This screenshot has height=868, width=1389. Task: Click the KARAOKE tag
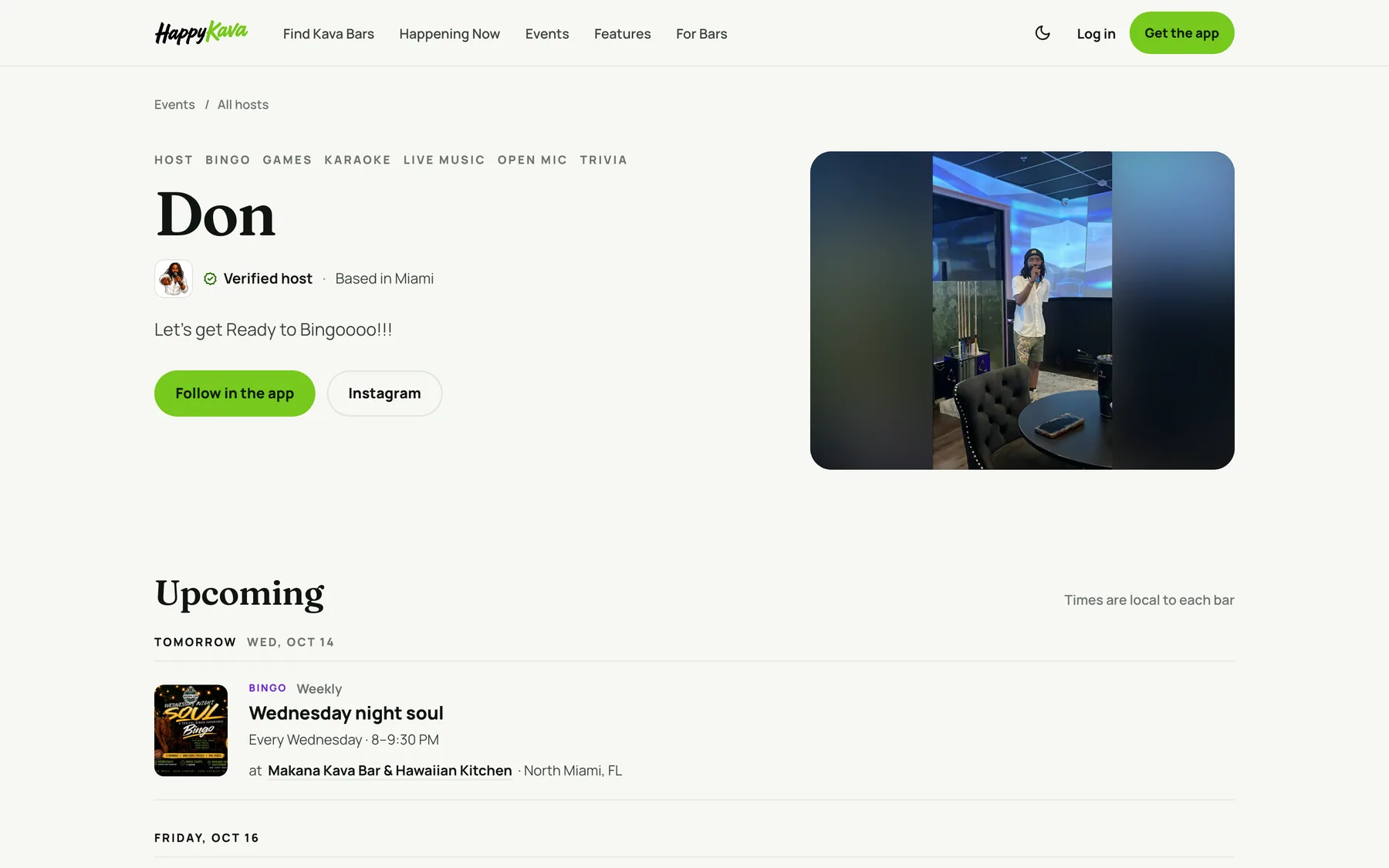pyautogui.click(x=357, y=160)
